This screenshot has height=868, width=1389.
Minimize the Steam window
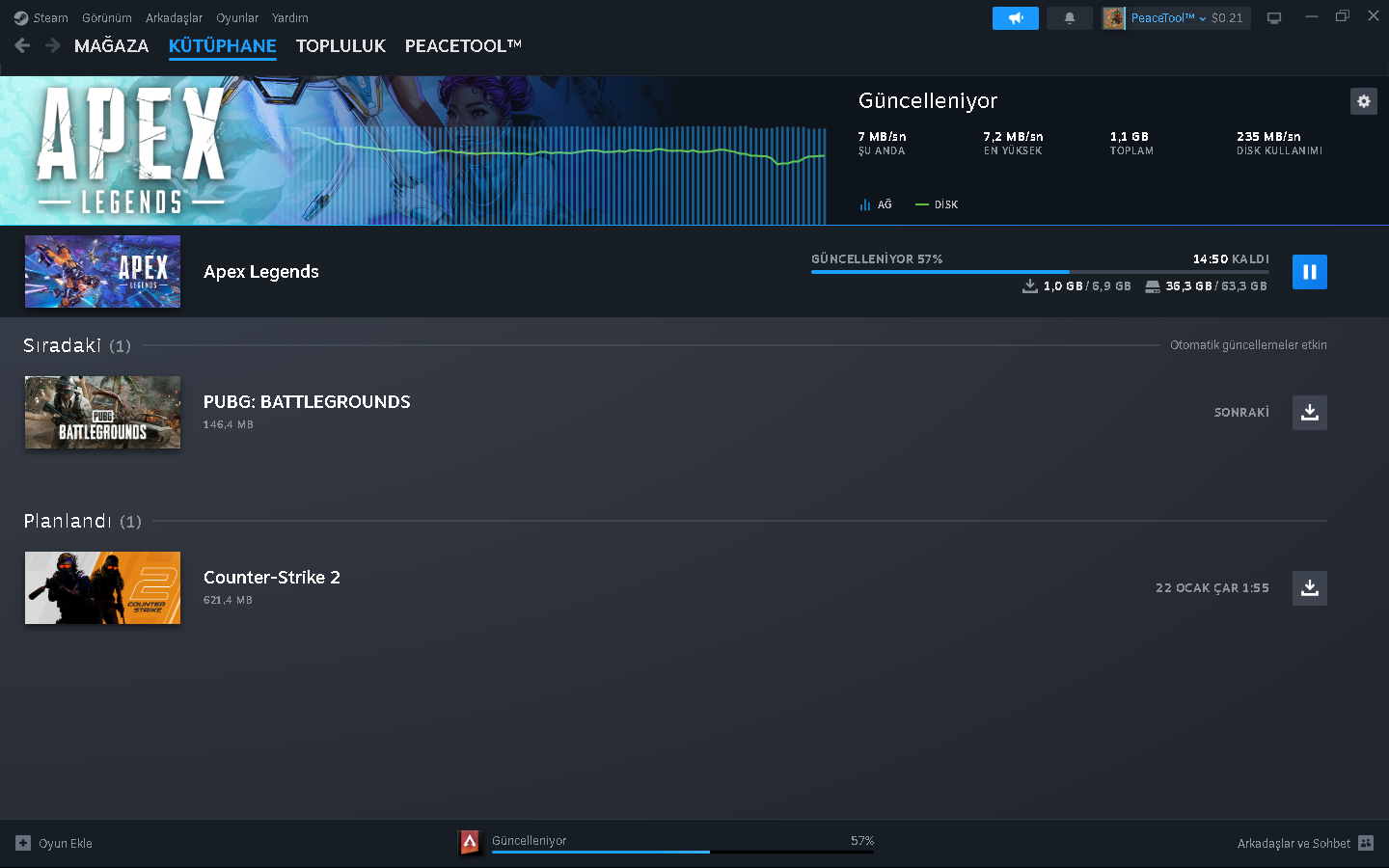pyautogui.click(x=1311, y=16)
